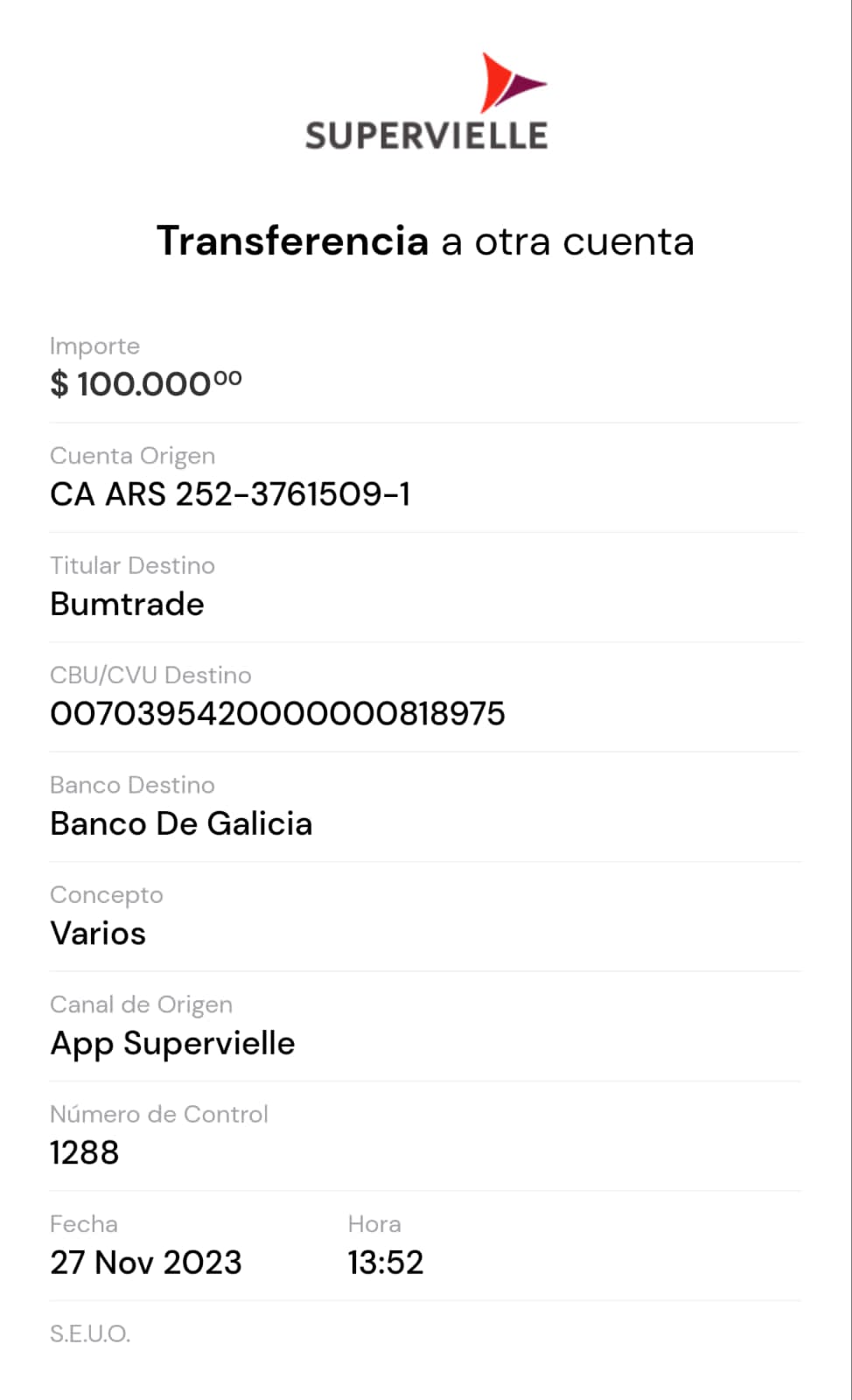Screen dimensions: 852x1400
Task: Click the Banco Destino label
Action: click(132, 785)
